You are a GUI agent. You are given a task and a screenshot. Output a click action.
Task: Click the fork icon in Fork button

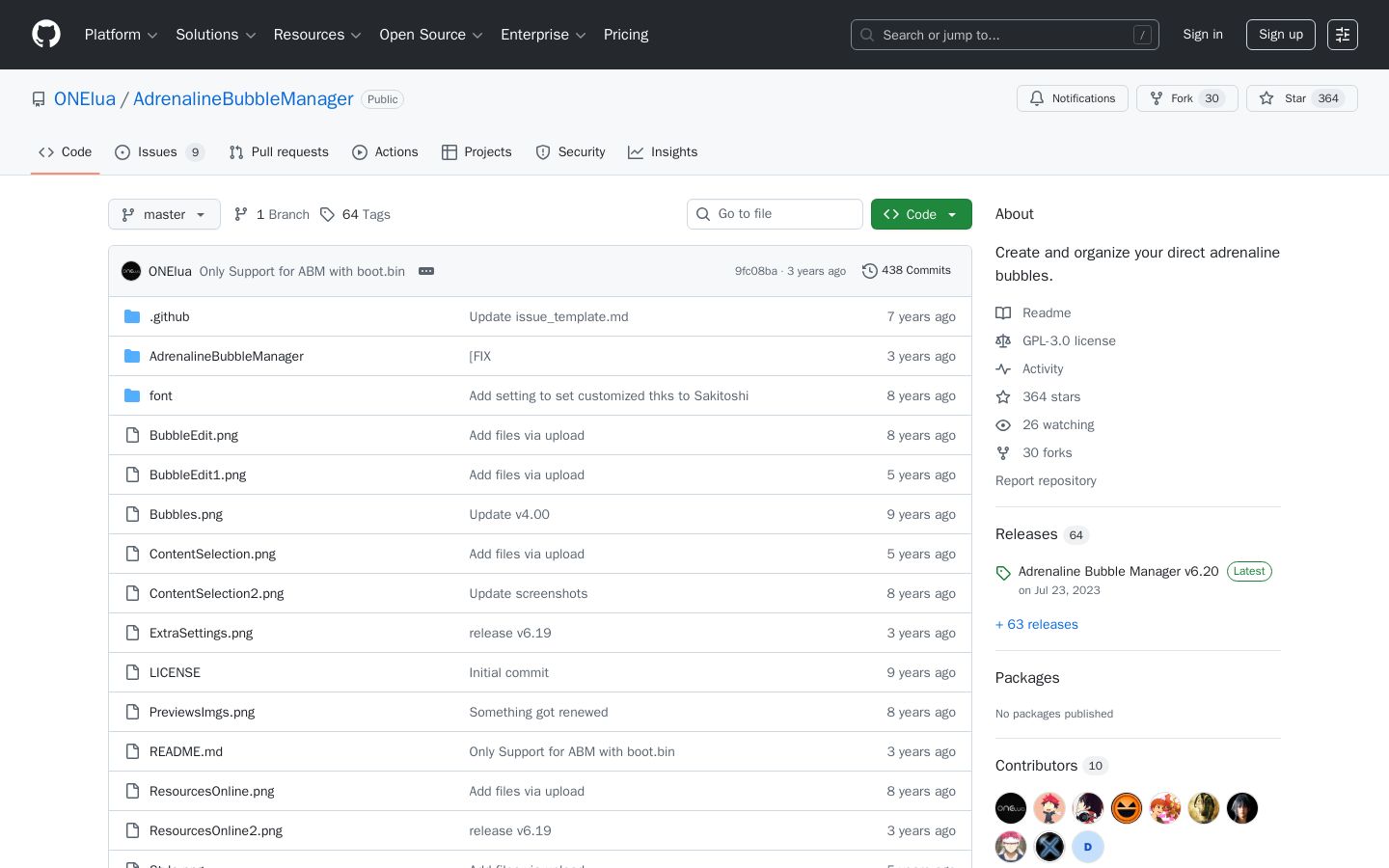[x=1157, y=98]
